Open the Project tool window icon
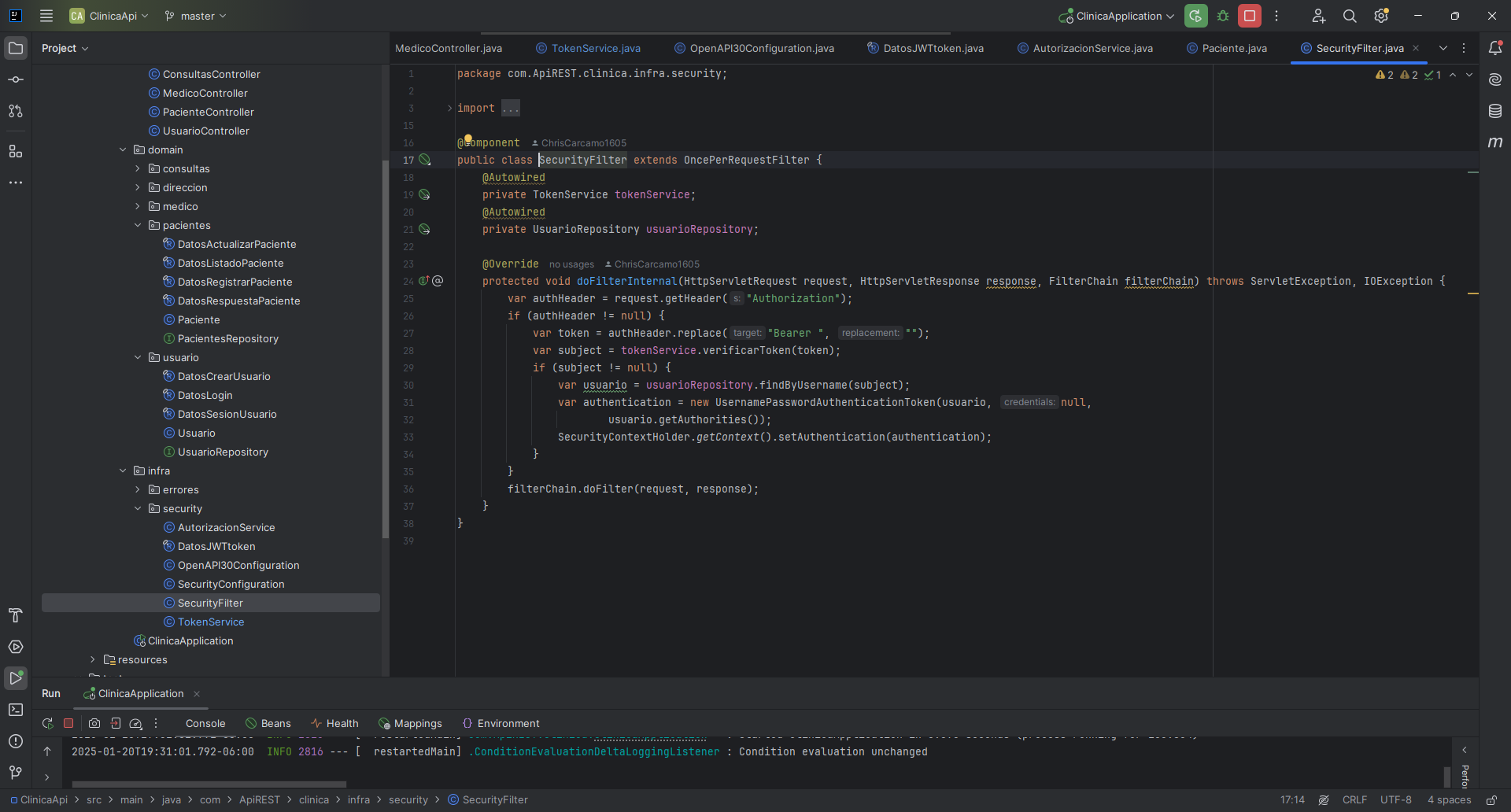 coord(16,48)
